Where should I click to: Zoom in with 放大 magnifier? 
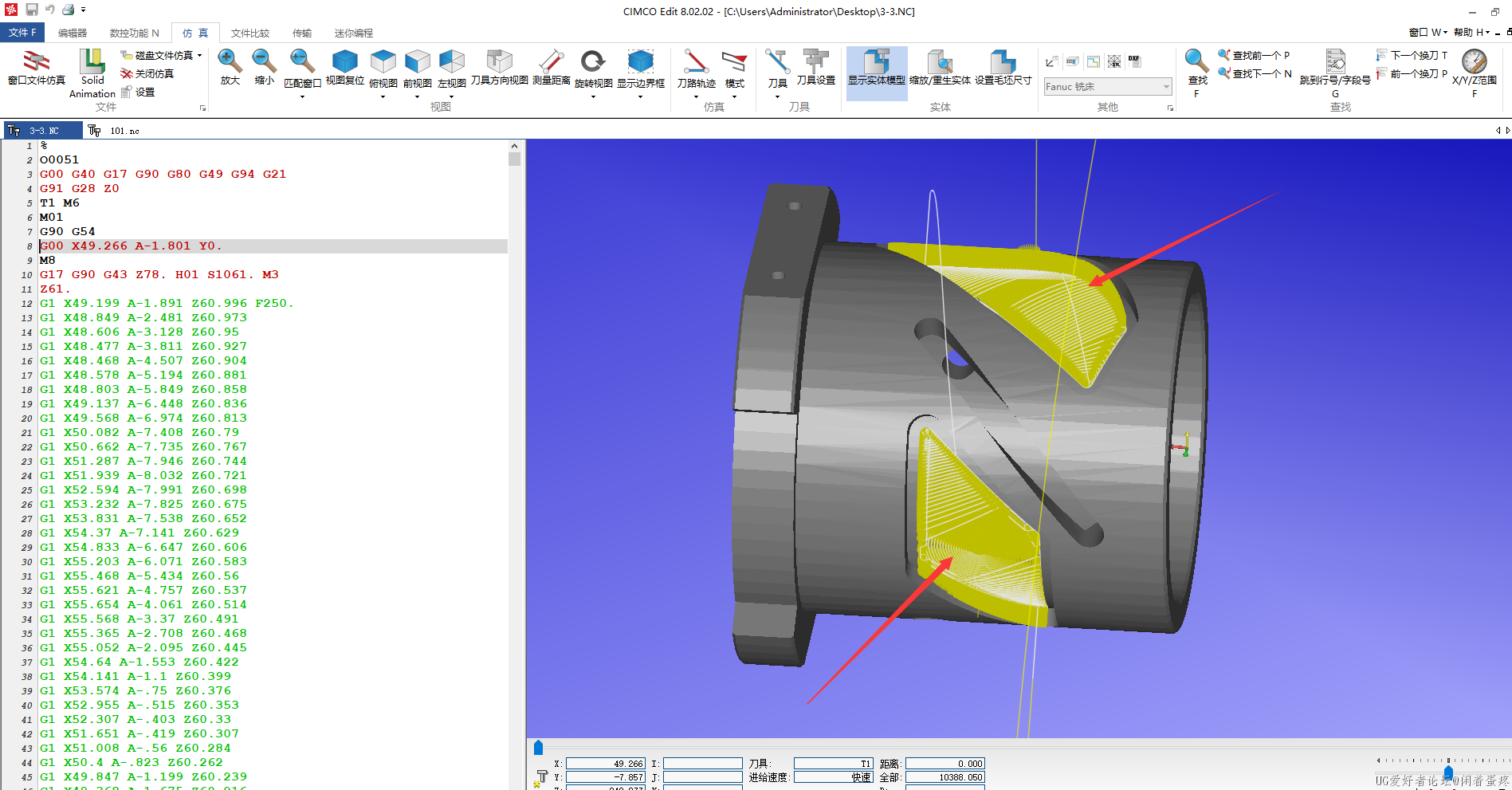point(230,68)
